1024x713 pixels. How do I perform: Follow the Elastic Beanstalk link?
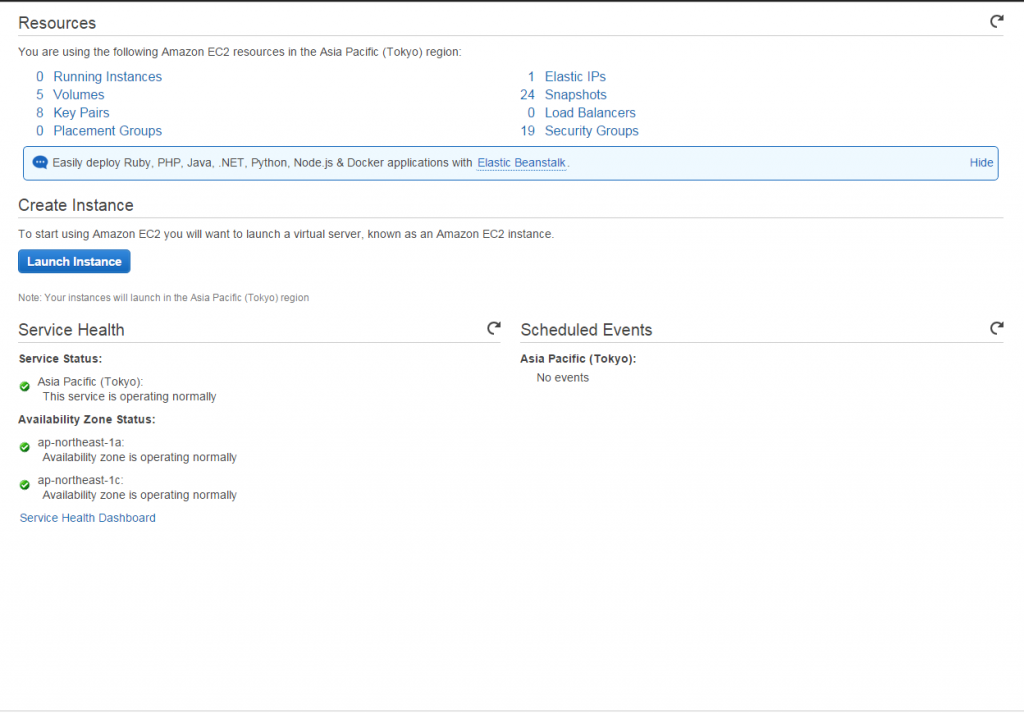521,163
